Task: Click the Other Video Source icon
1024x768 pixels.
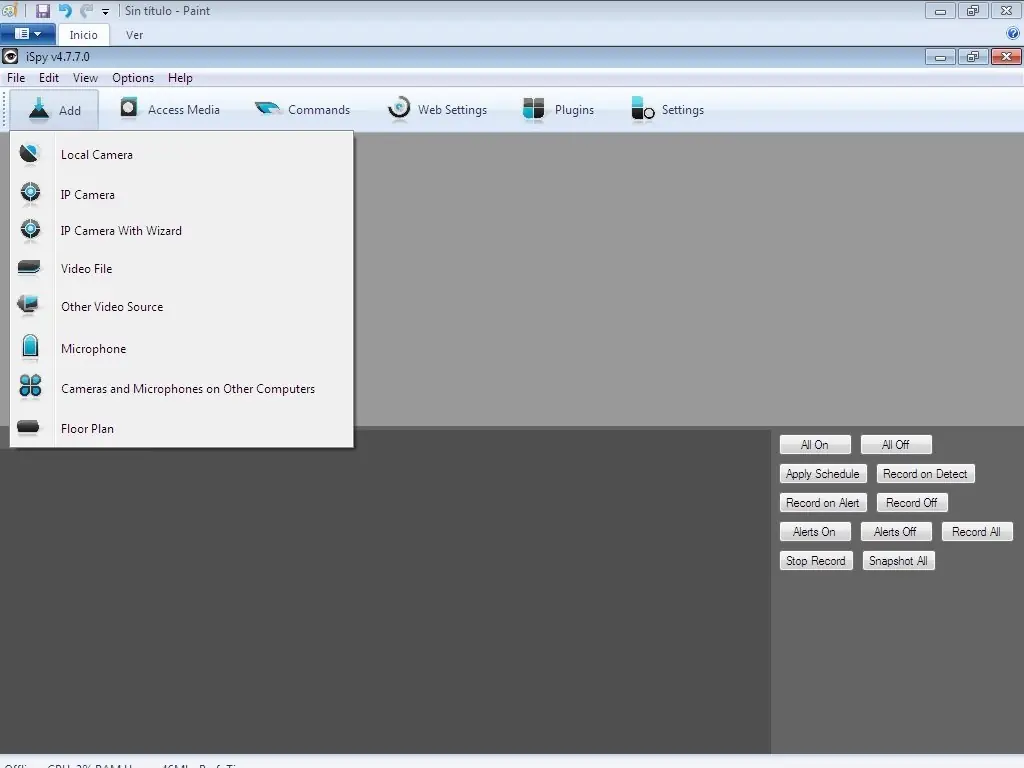Action: point(28,305)
